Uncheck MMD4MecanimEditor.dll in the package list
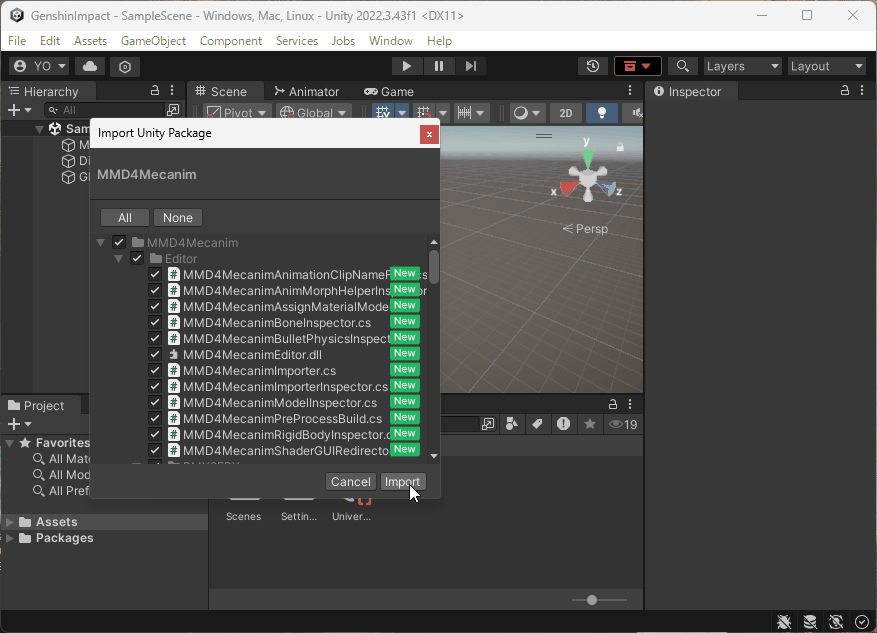 pyautogui.click(x=155, y=354)
